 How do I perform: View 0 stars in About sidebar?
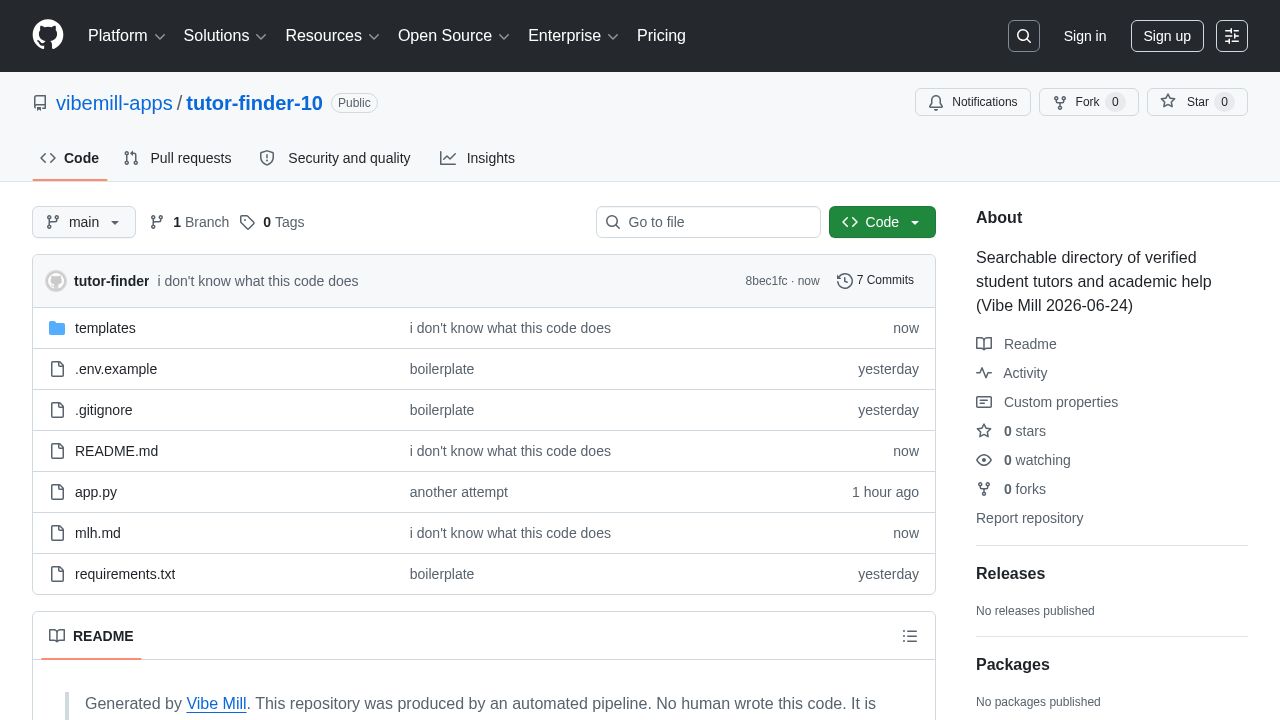tap(1011, 431)
